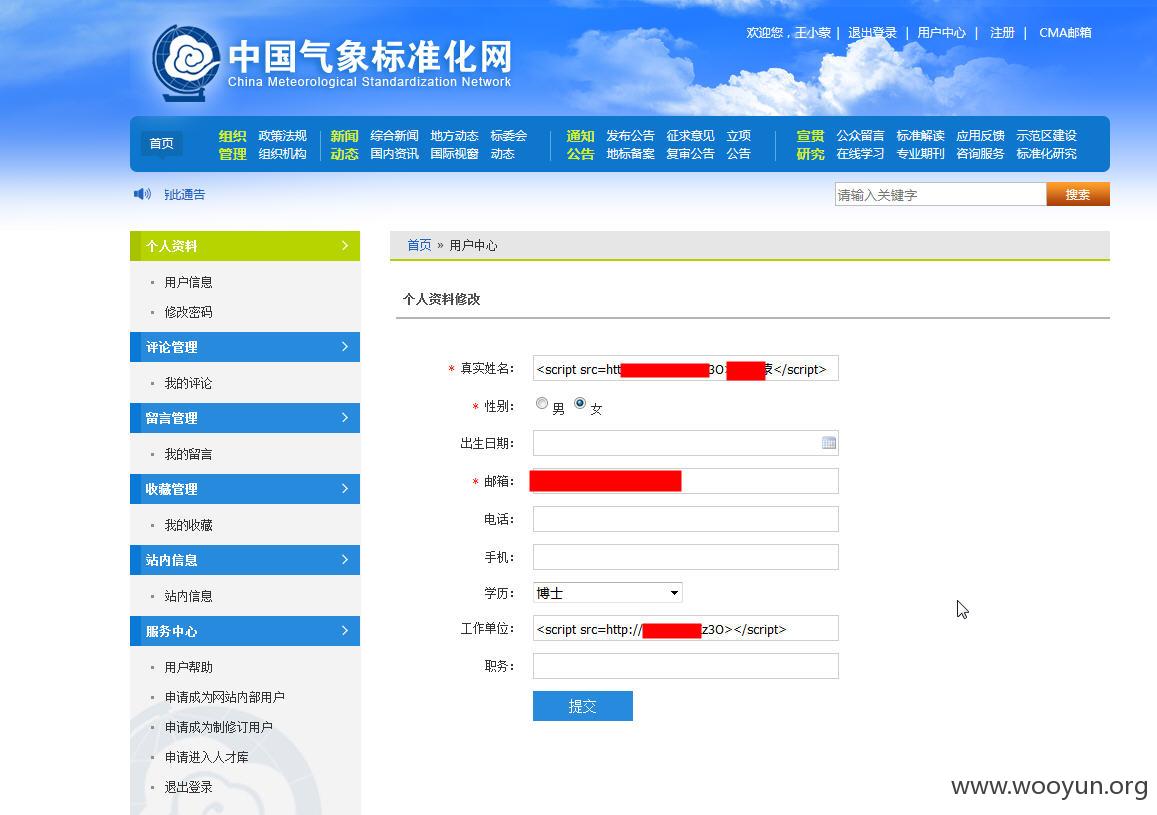This screenshot has width=1157, height=815.
Task: Open 修改密码 in the sidebar
Action: click(188, 312)
